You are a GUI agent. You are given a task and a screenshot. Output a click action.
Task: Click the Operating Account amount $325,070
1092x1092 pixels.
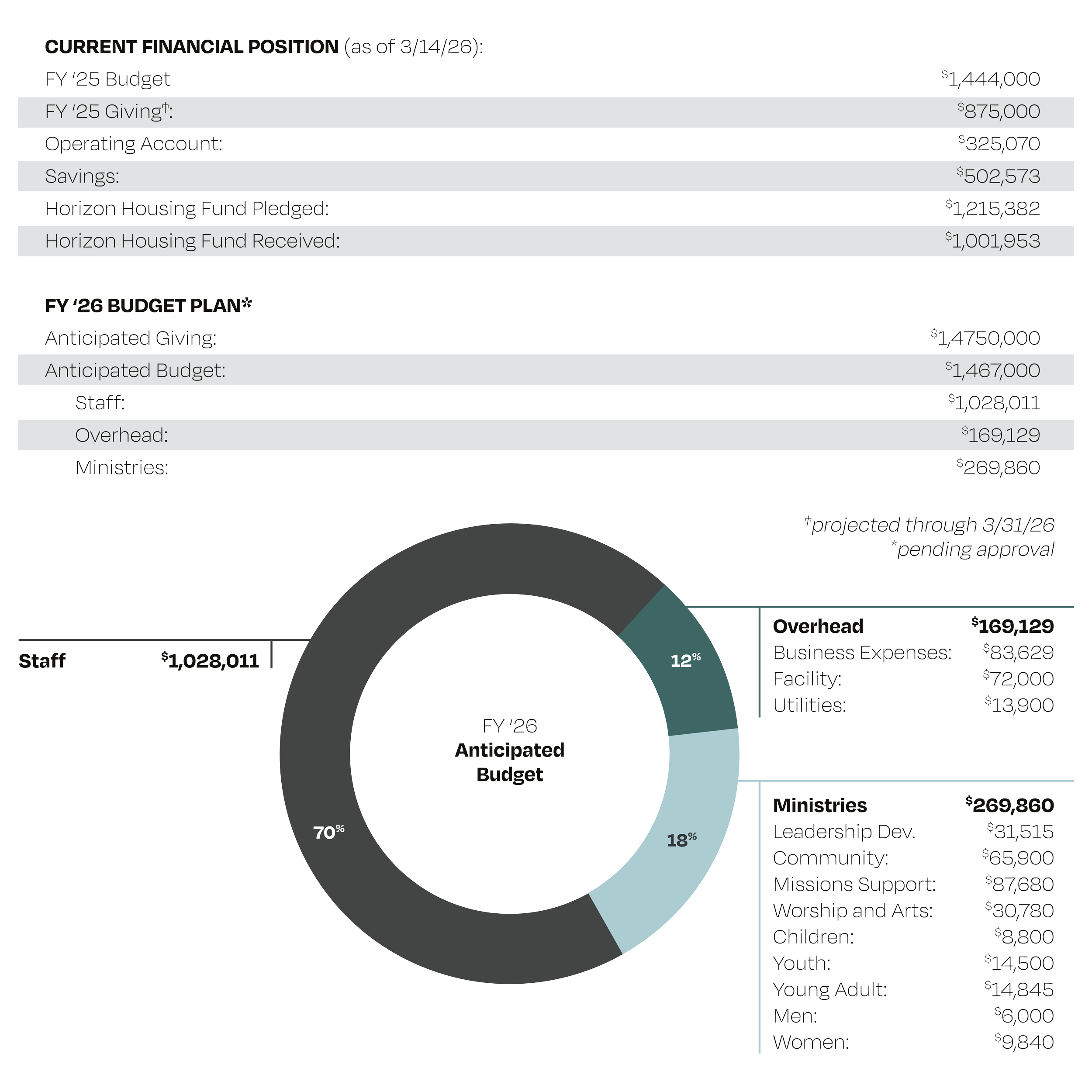(x=999, y=144)
